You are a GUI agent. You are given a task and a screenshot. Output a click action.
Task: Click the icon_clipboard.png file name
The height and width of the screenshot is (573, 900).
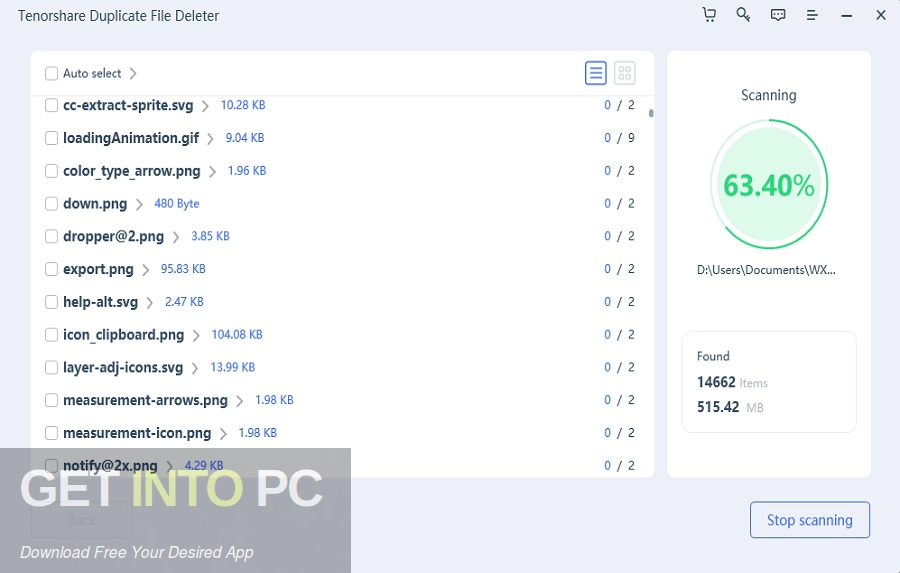[123, 335]
